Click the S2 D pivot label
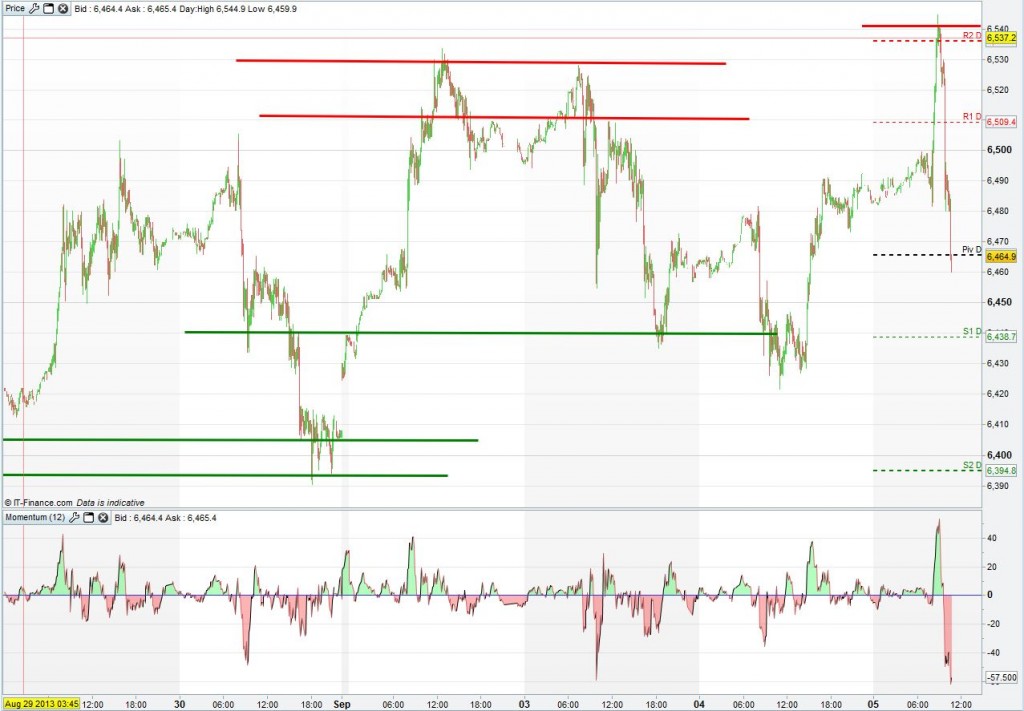The image size is (1024, 711). pyautogui.click(x=972, y=466)
